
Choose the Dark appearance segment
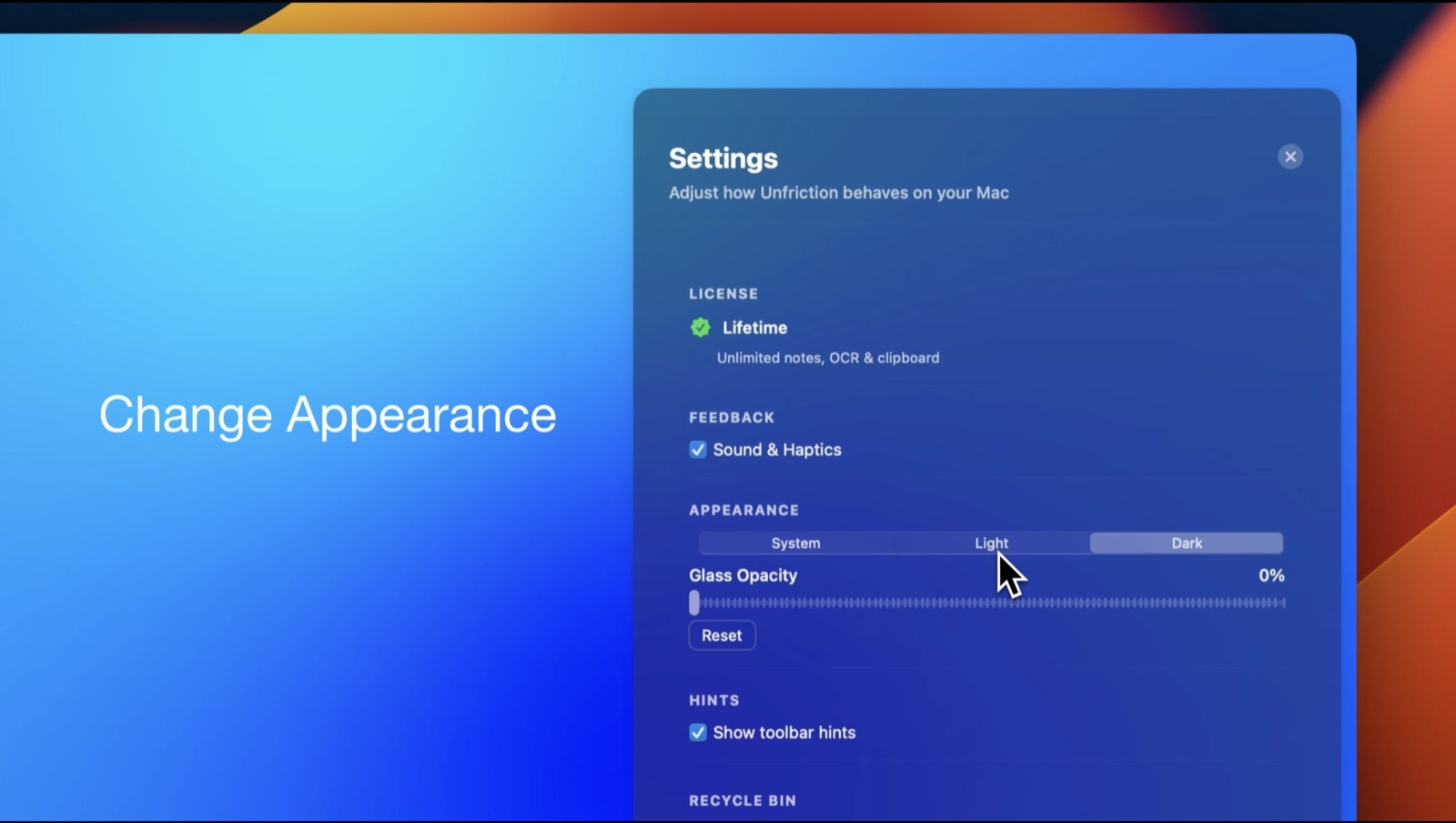point(1187,544)
